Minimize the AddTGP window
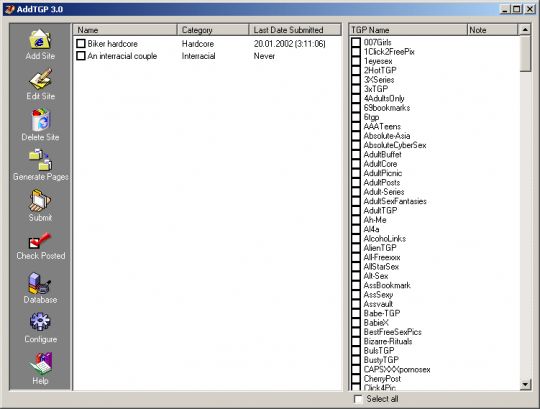This screenshot has height=409, width=540. click(505, 9)
